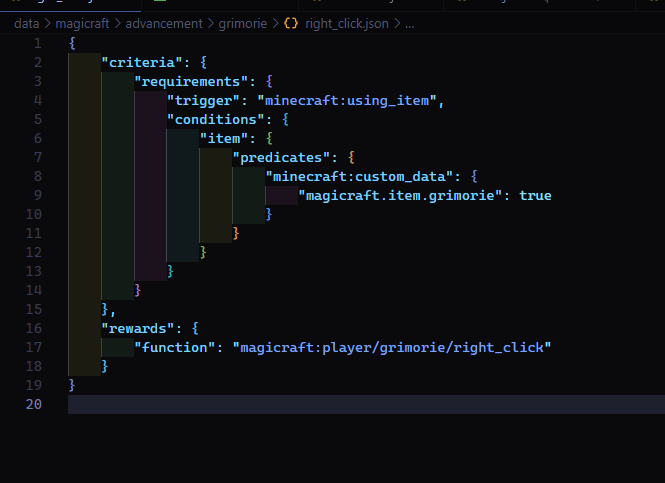Click the "conditions" key
665x483 pixels.
click(215, 120)
